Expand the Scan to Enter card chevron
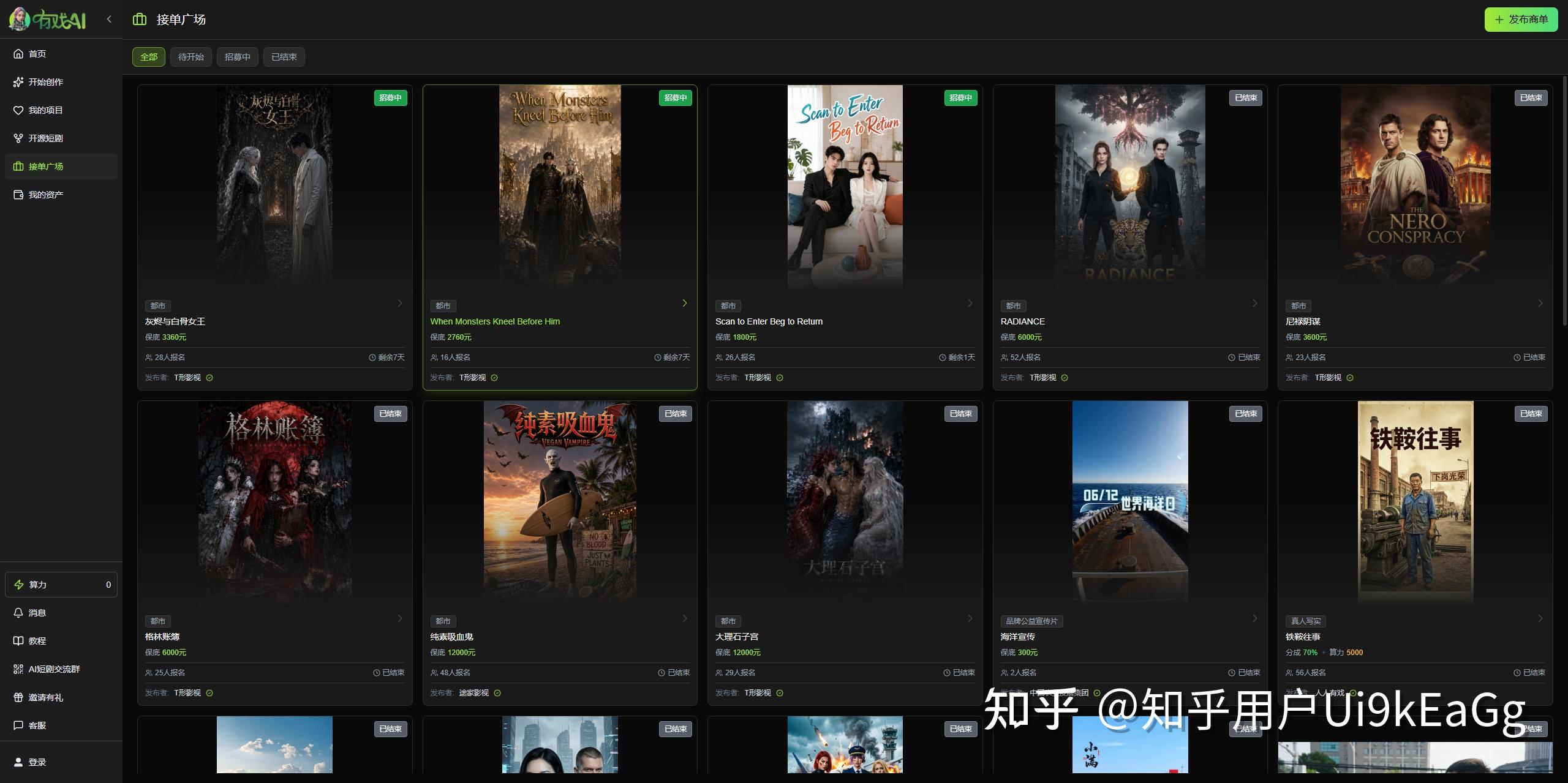The width and height of the screenshot is (1568, 783). coord(970,303)
